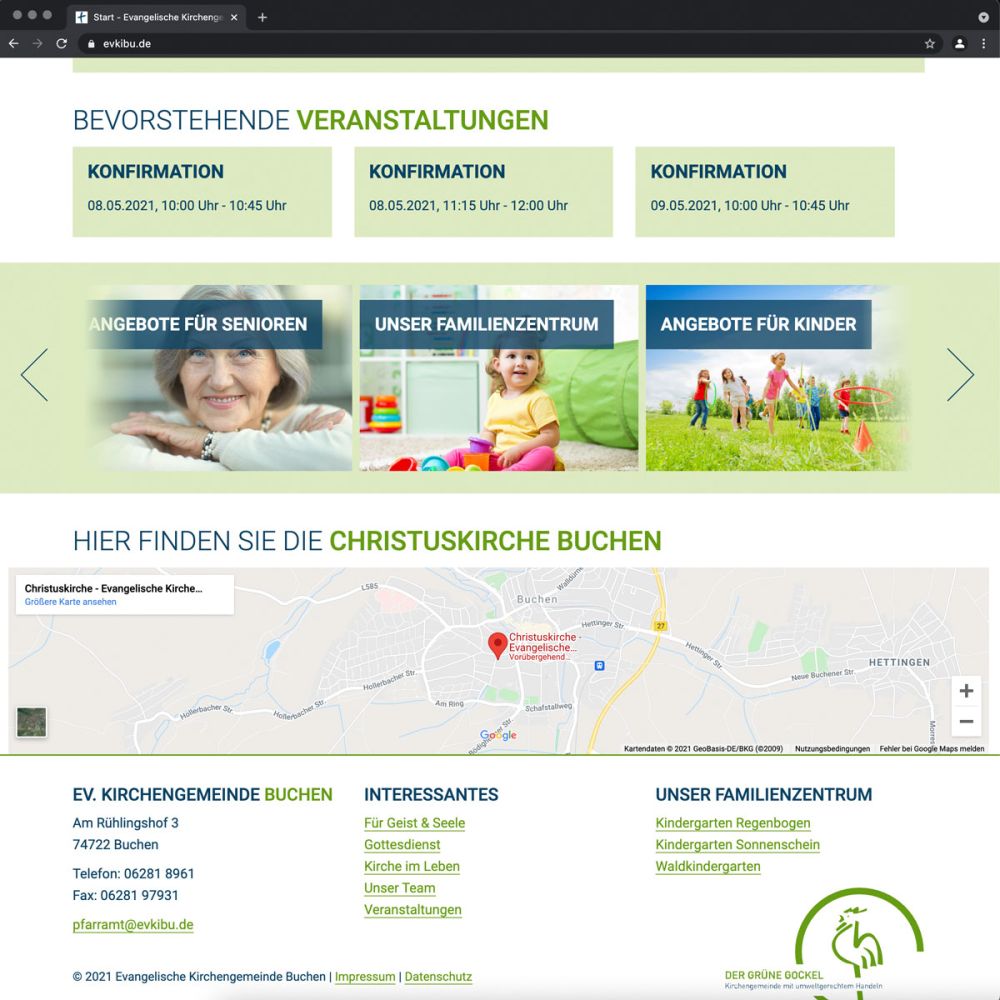This screenshot has height=1000, width=1000.
Task: Click the padlock icon next to evkibu.de
Action: pyautogui.click(x=89, y=44)
